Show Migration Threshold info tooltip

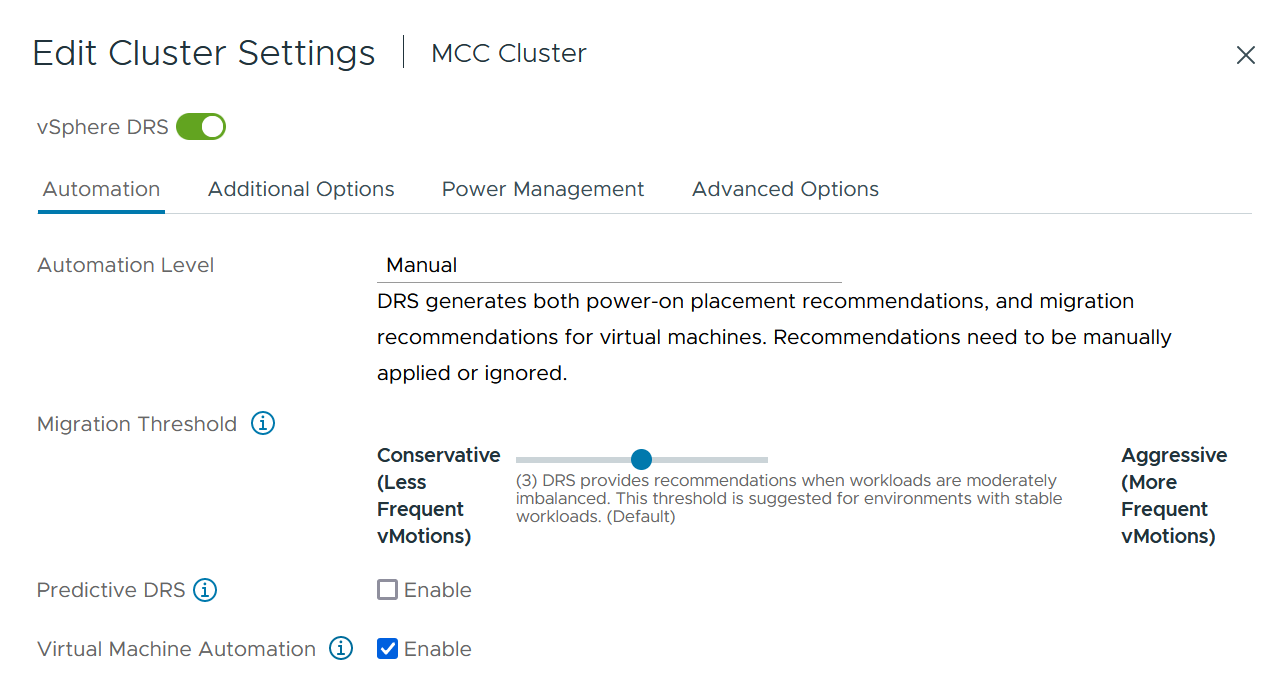(263, 424)
